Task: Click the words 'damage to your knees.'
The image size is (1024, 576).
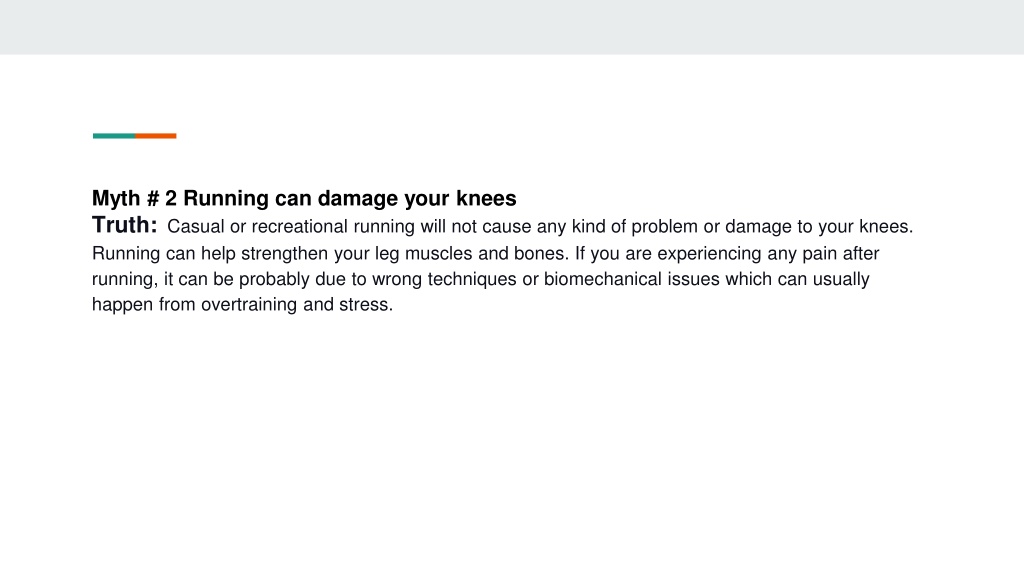Action: [x=819, y=227]
